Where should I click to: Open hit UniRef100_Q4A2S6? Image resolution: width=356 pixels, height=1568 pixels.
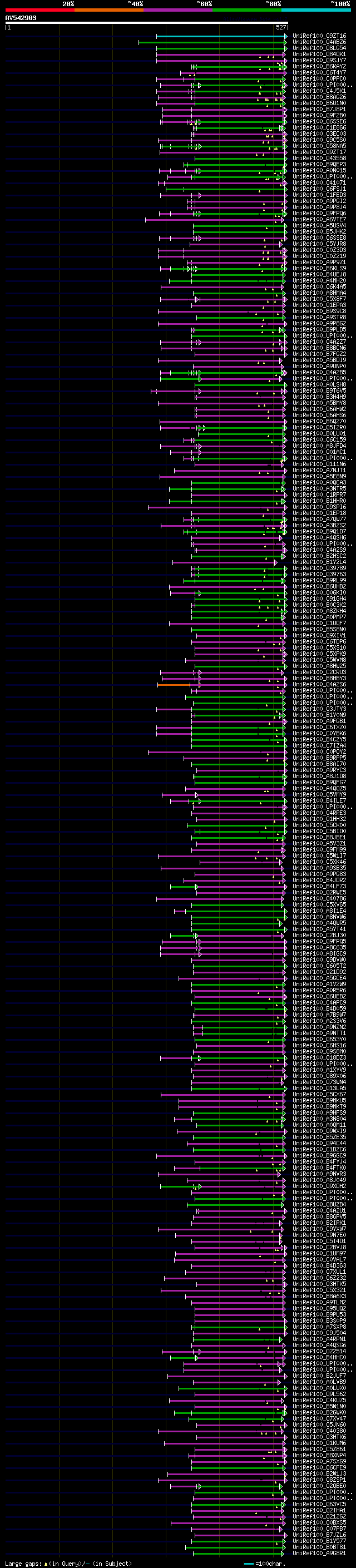319,684
